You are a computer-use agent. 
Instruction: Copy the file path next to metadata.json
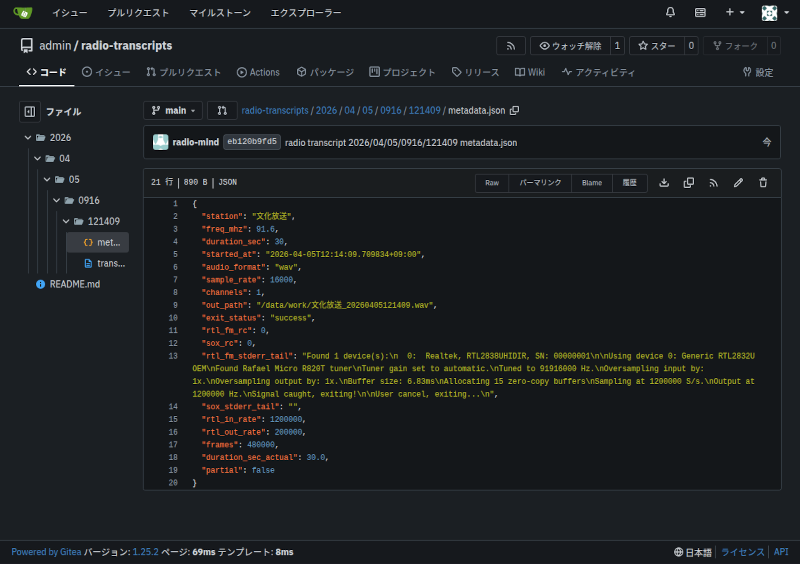coord(515,110)
